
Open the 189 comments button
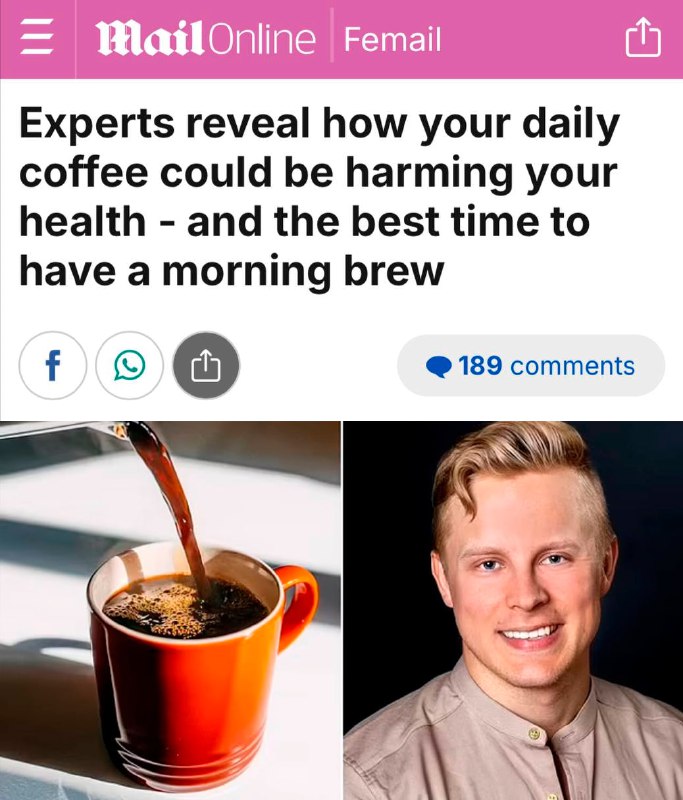tap(531, 366)
